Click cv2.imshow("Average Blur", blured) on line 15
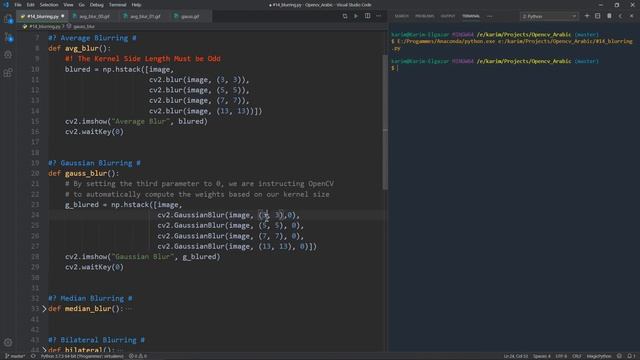 tap(136, 121)
